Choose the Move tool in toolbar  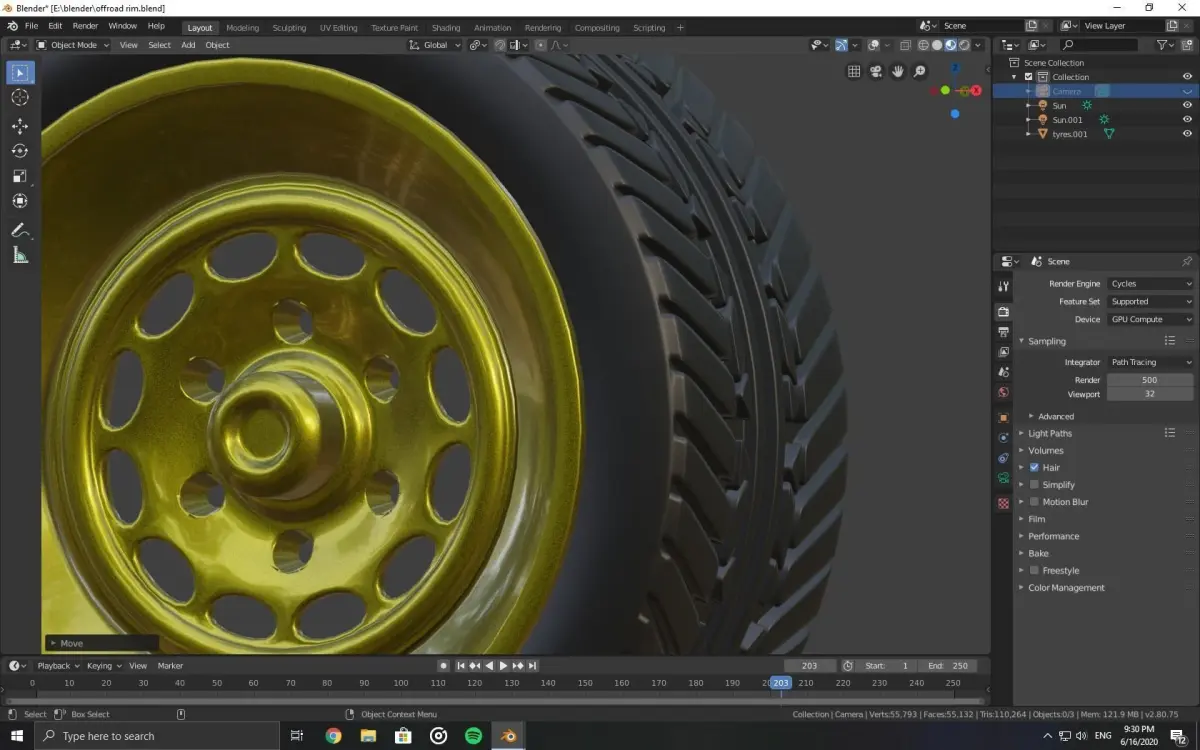[x=20, y=126]
